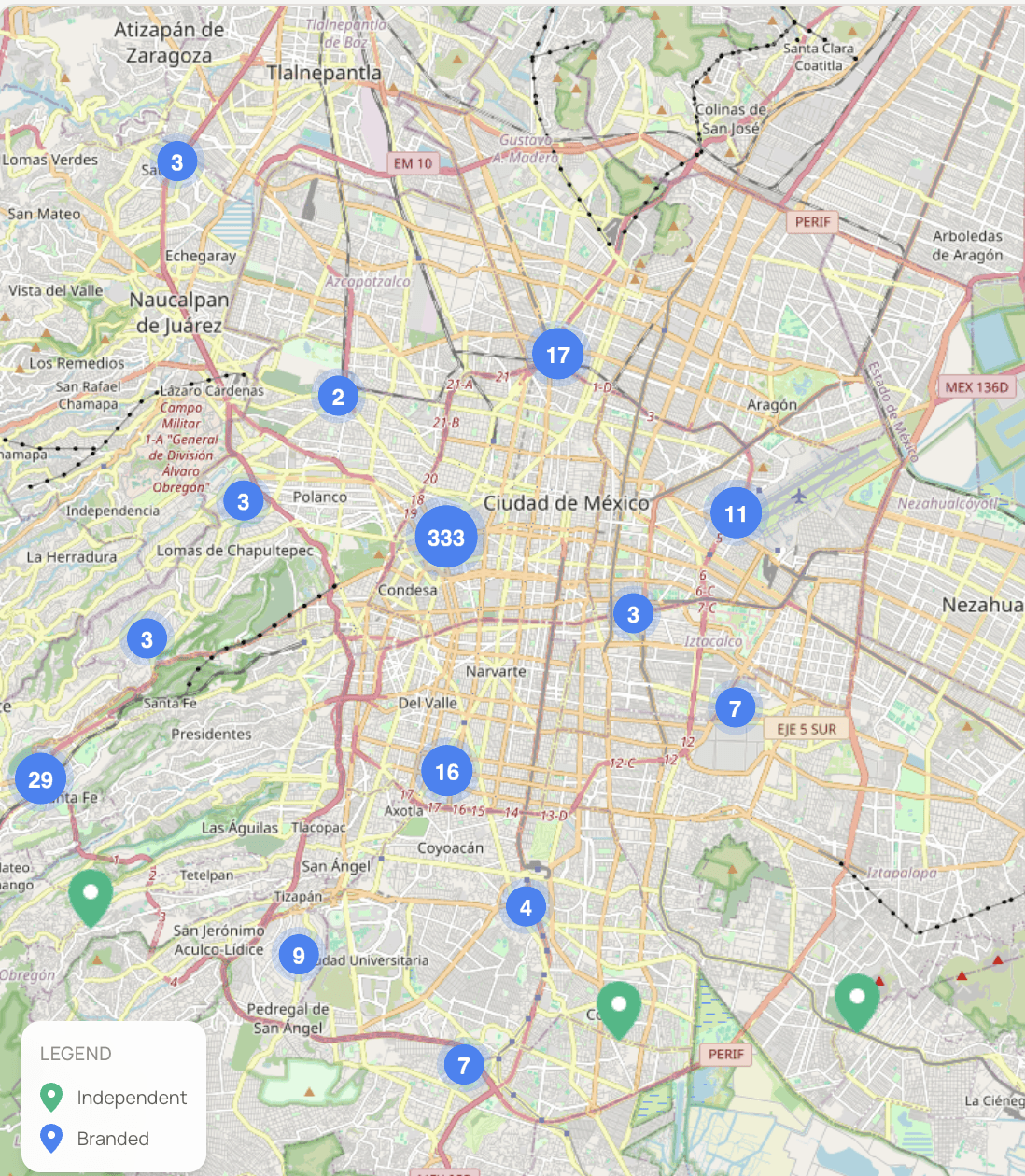Click the "Ciudad de México" map label

point(566,503)
